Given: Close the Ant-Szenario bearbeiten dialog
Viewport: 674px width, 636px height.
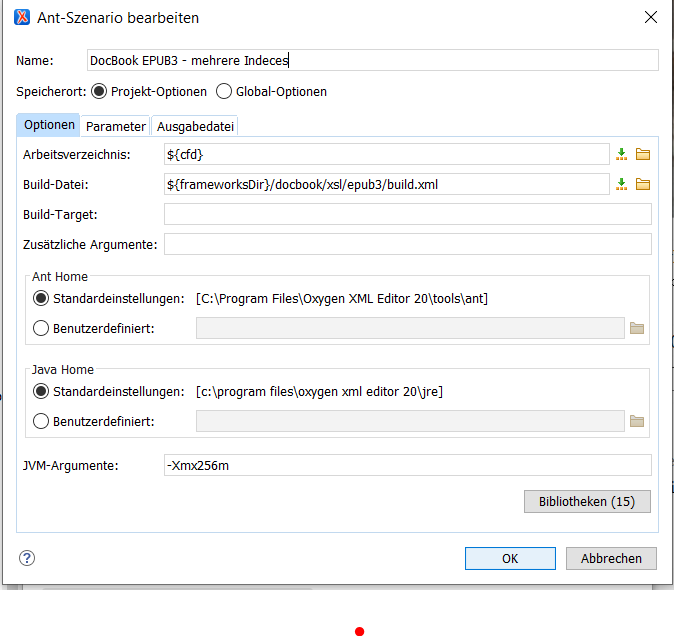Looking at the screenshot, I should point(650,17).
